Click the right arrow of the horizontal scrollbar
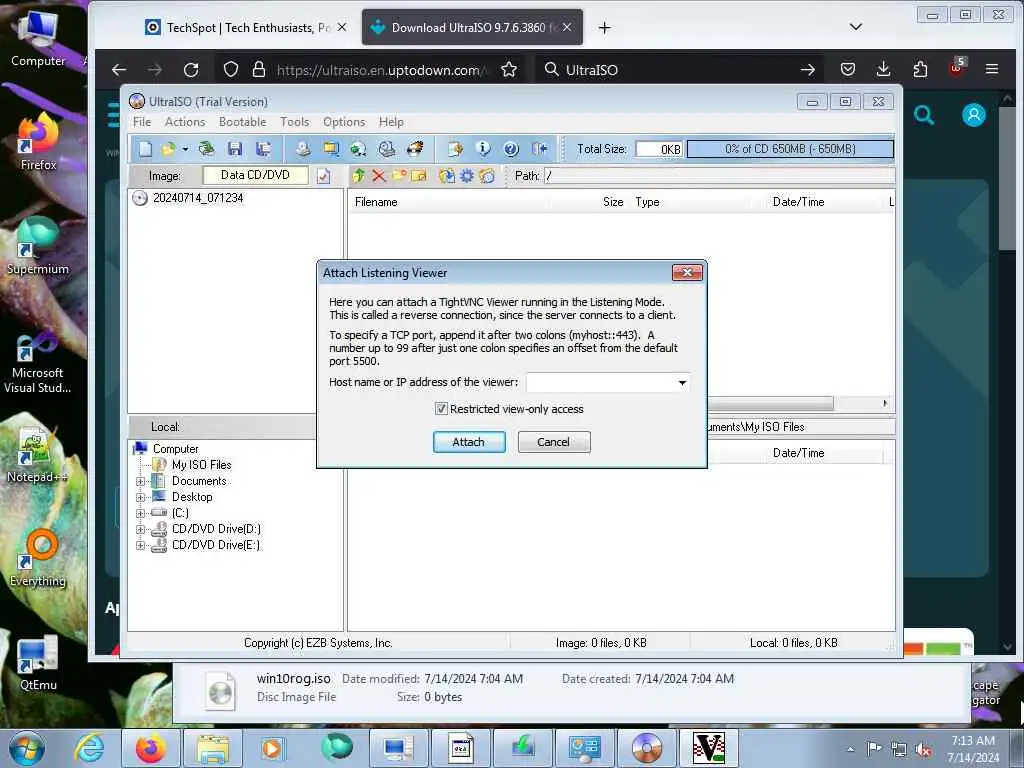This screenshot has height=768, width=1024. point(885,404)
